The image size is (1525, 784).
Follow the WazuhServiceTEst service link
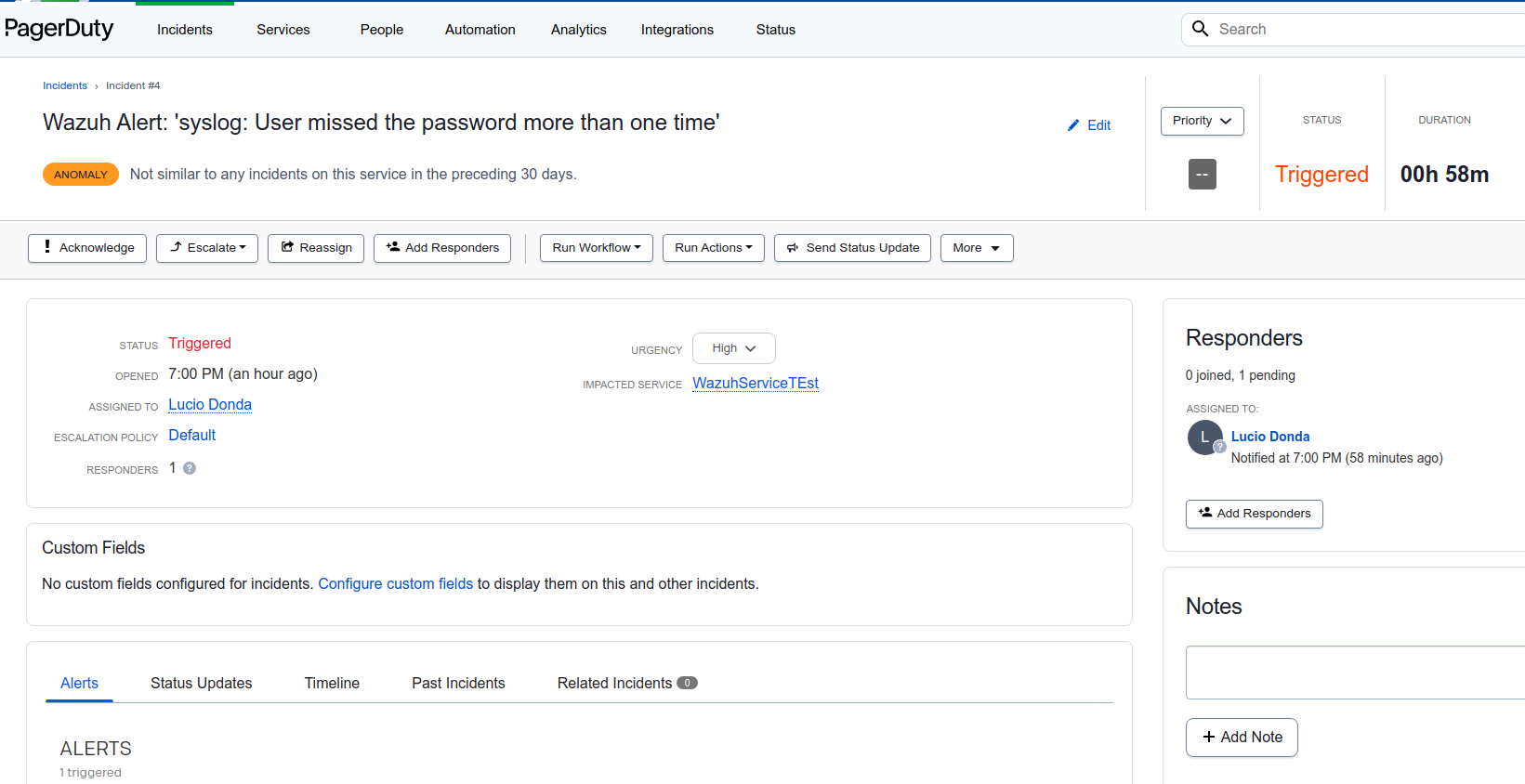coord(755,383)
